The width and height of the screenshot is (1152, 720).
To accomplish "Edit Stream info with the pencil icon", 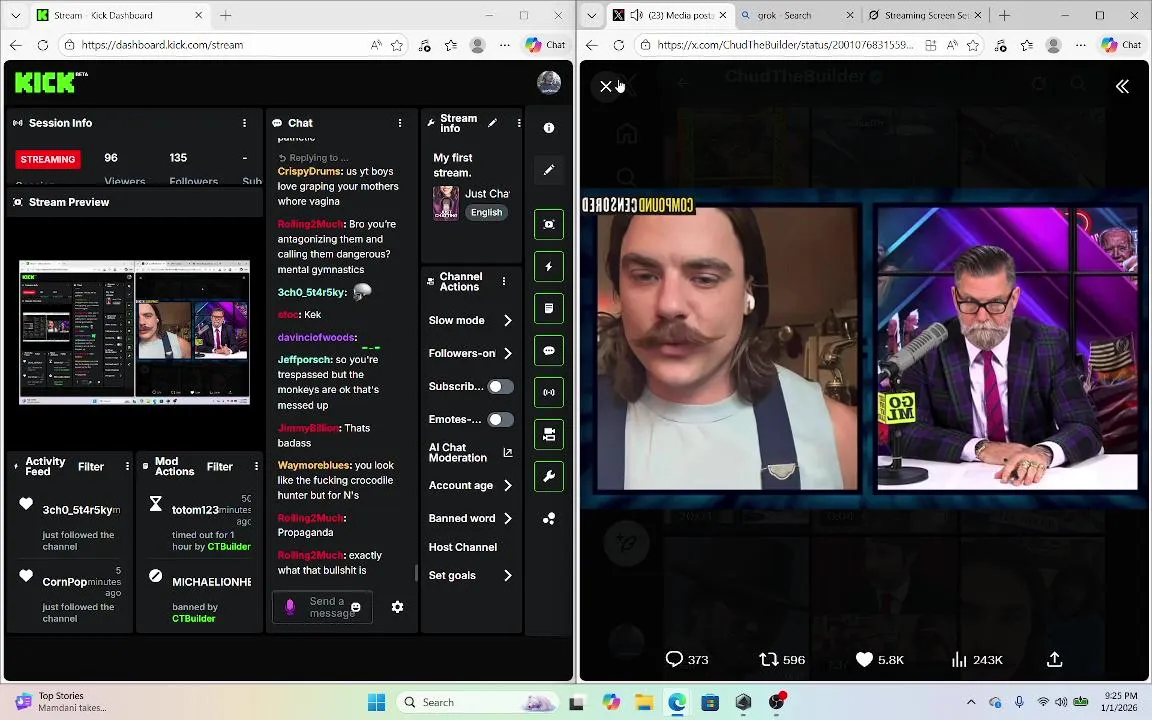I will 492,123.
